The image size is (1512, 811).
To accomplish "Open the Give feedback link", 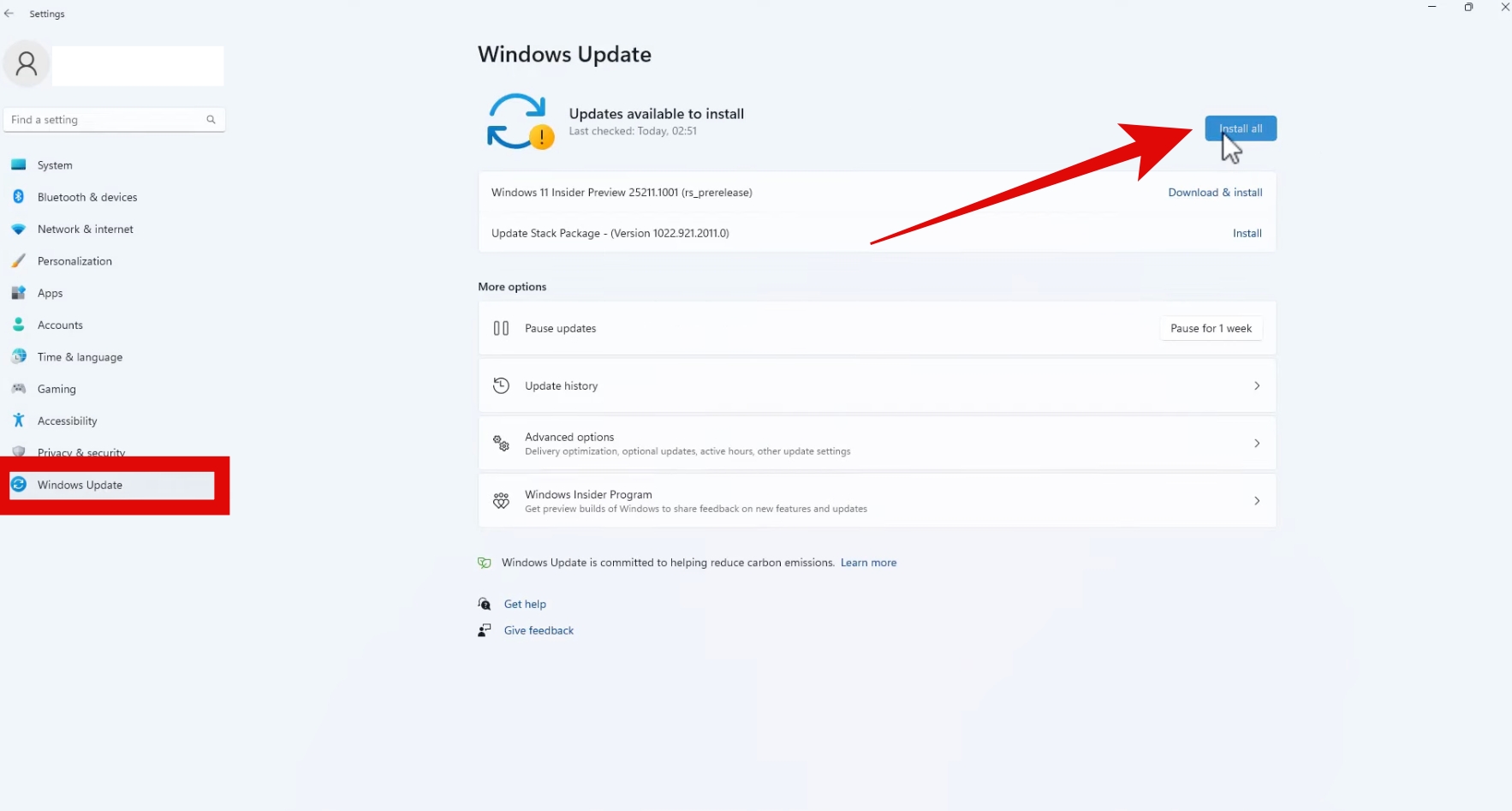I will tap(539, 630).
